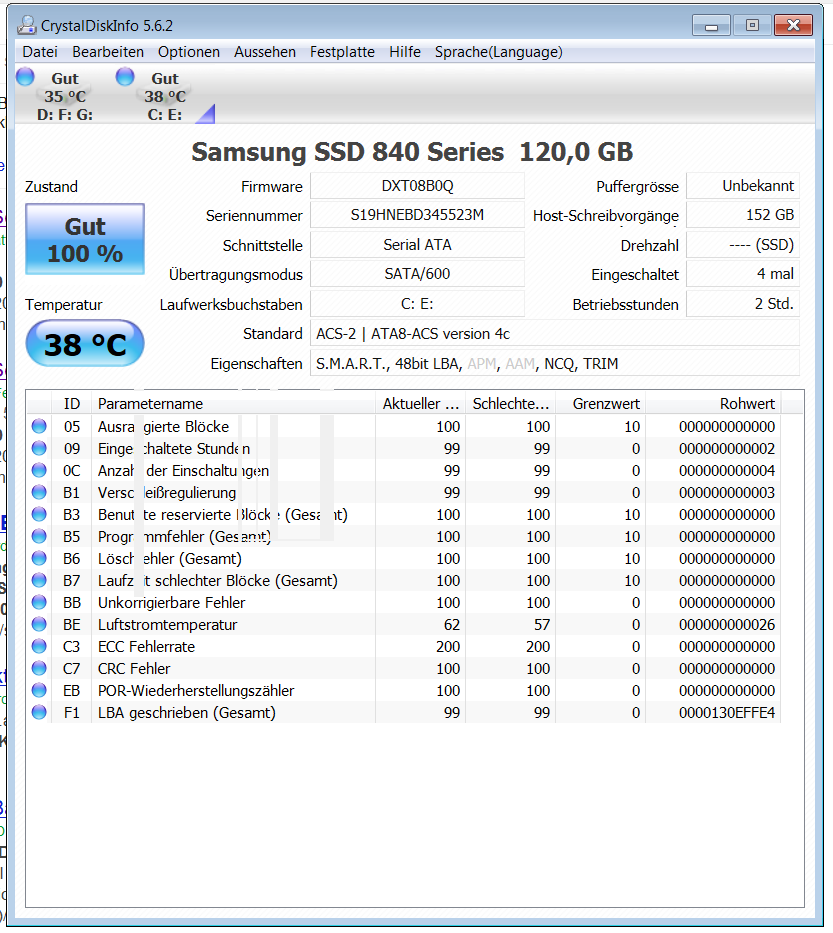This screenshot has width=833, height=933.
Task: Click the Rohwert column header
Action: point(714,403)
